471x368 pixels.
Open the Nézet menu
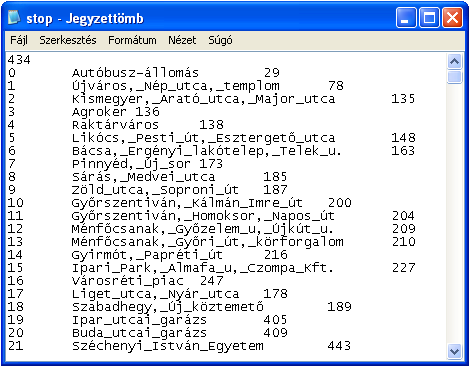coord(182,40)
